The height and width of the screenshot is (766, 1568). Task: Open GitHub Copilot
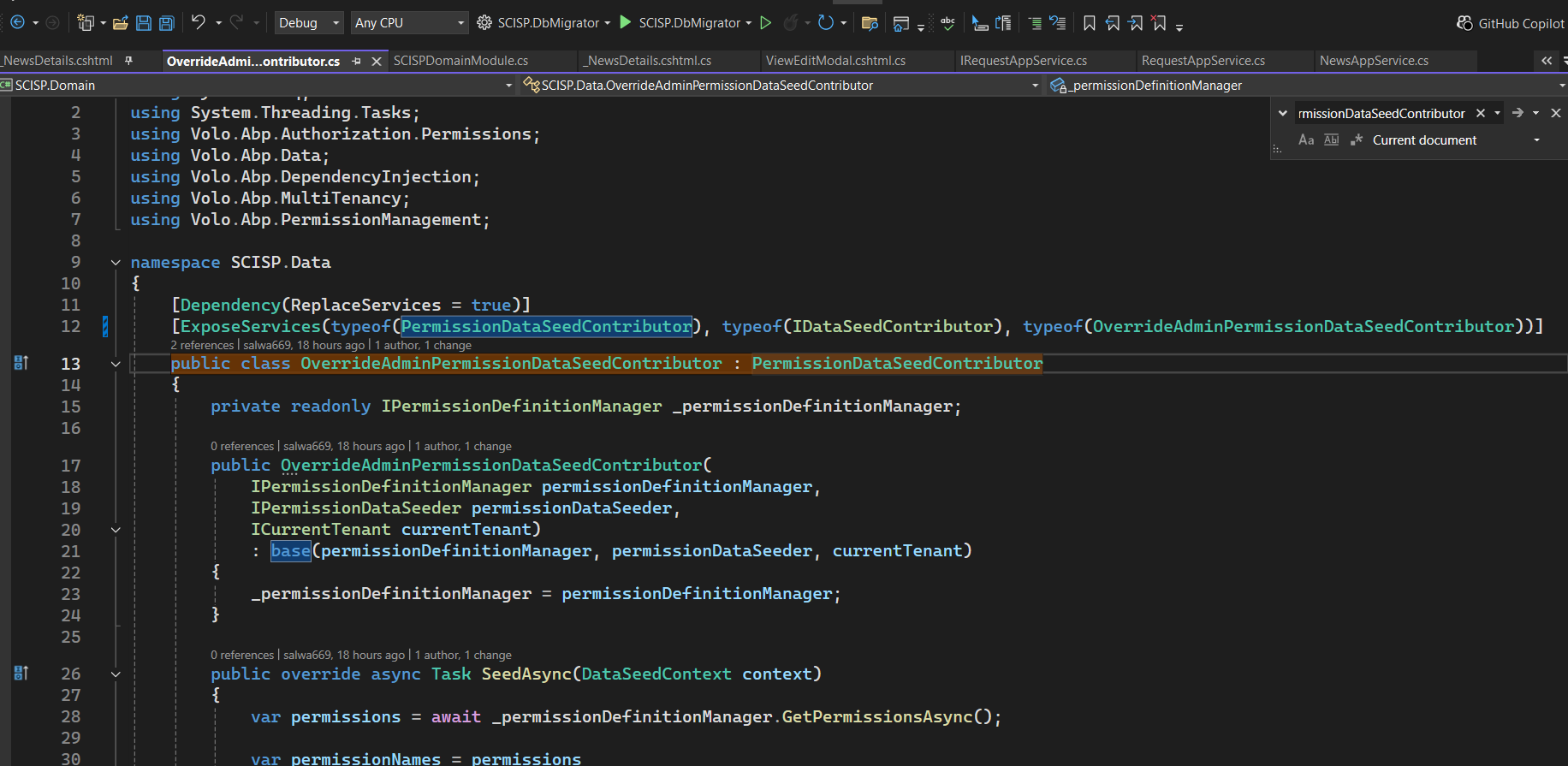click(1511, 23)
